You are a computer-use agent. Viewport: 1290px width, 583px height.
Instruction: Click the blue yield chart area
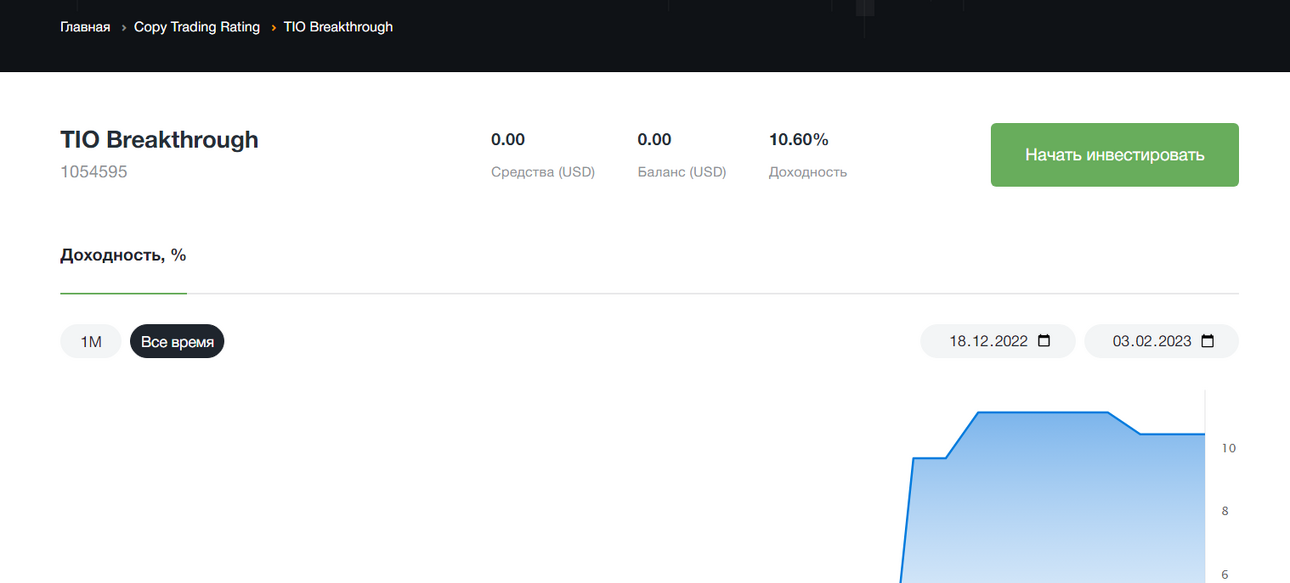(1055, 500)
